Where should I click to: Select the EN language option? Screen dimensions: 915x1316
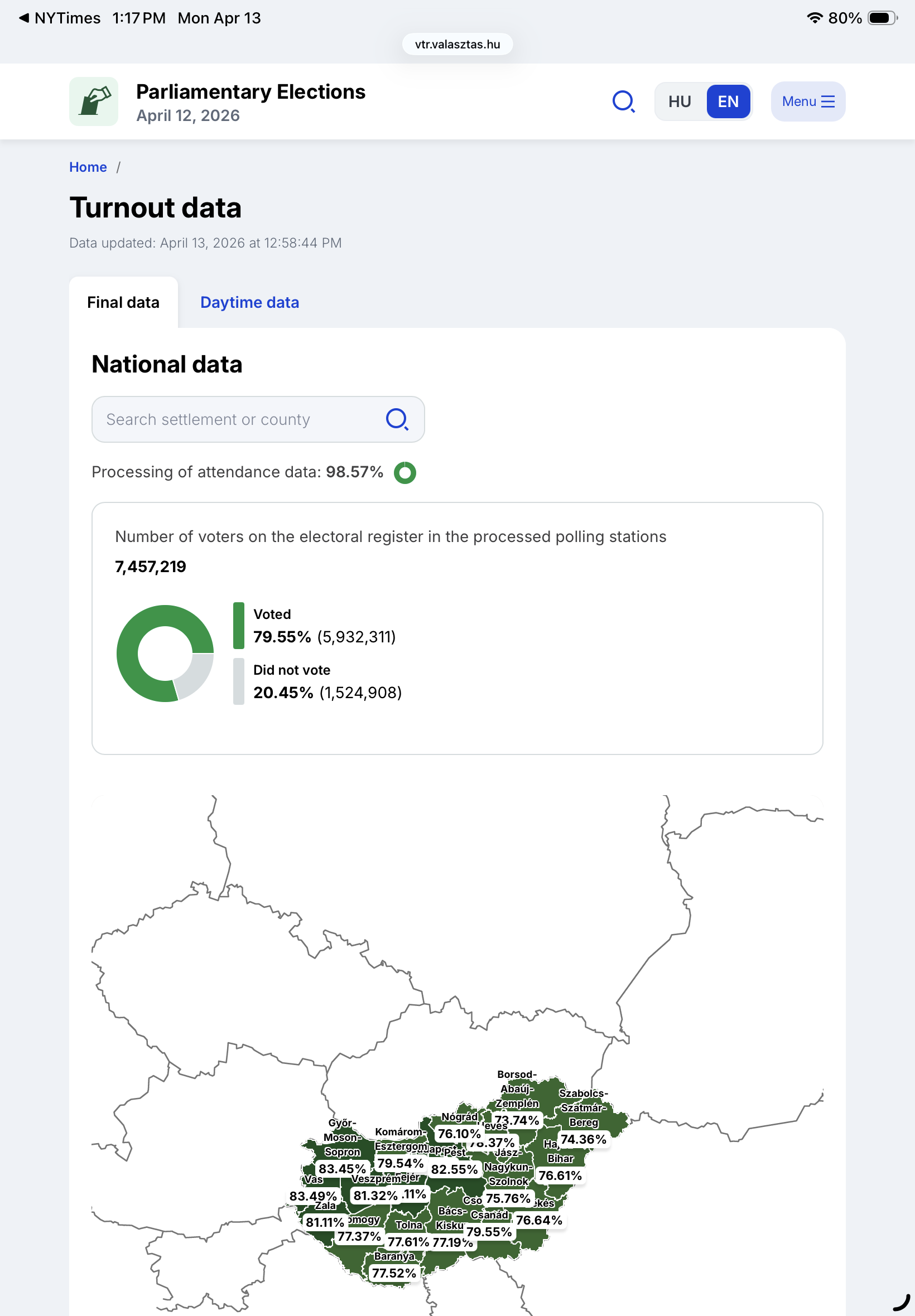tap(728, 101)
